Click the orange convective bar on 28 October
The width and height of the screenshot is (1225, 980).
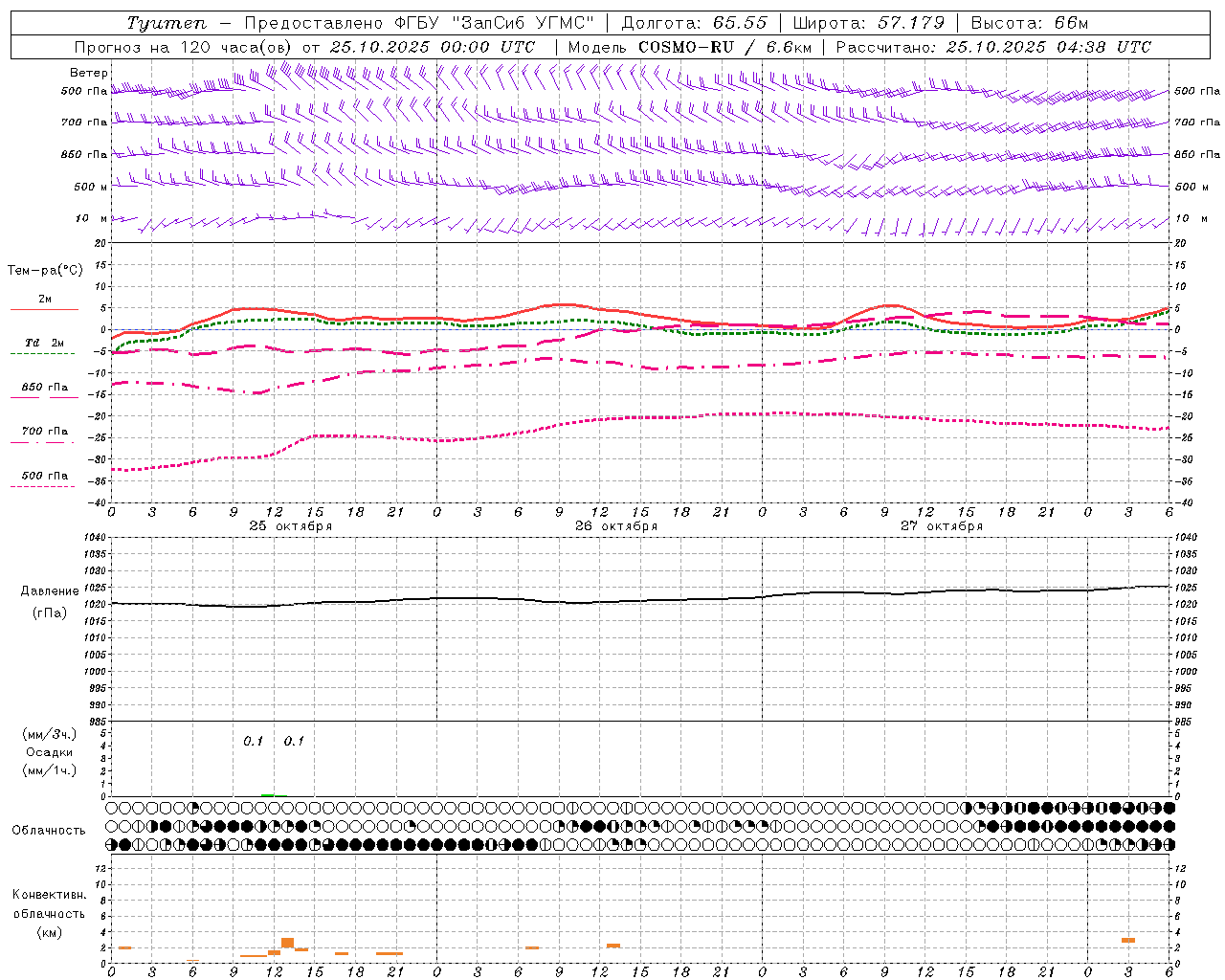click(1128, 940)
